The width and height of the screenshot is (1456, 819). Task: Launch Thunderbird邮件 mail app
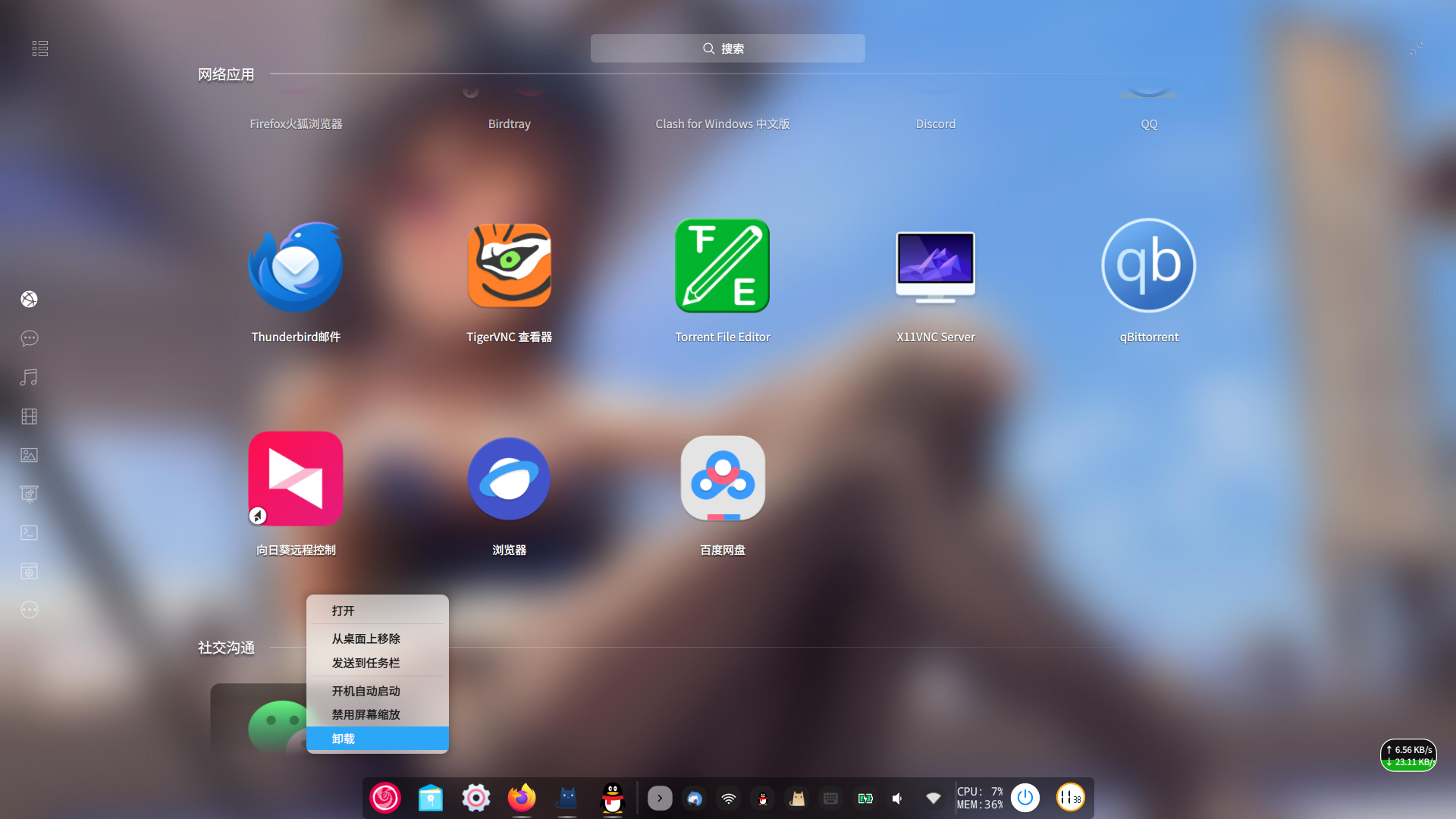[296, 266]
